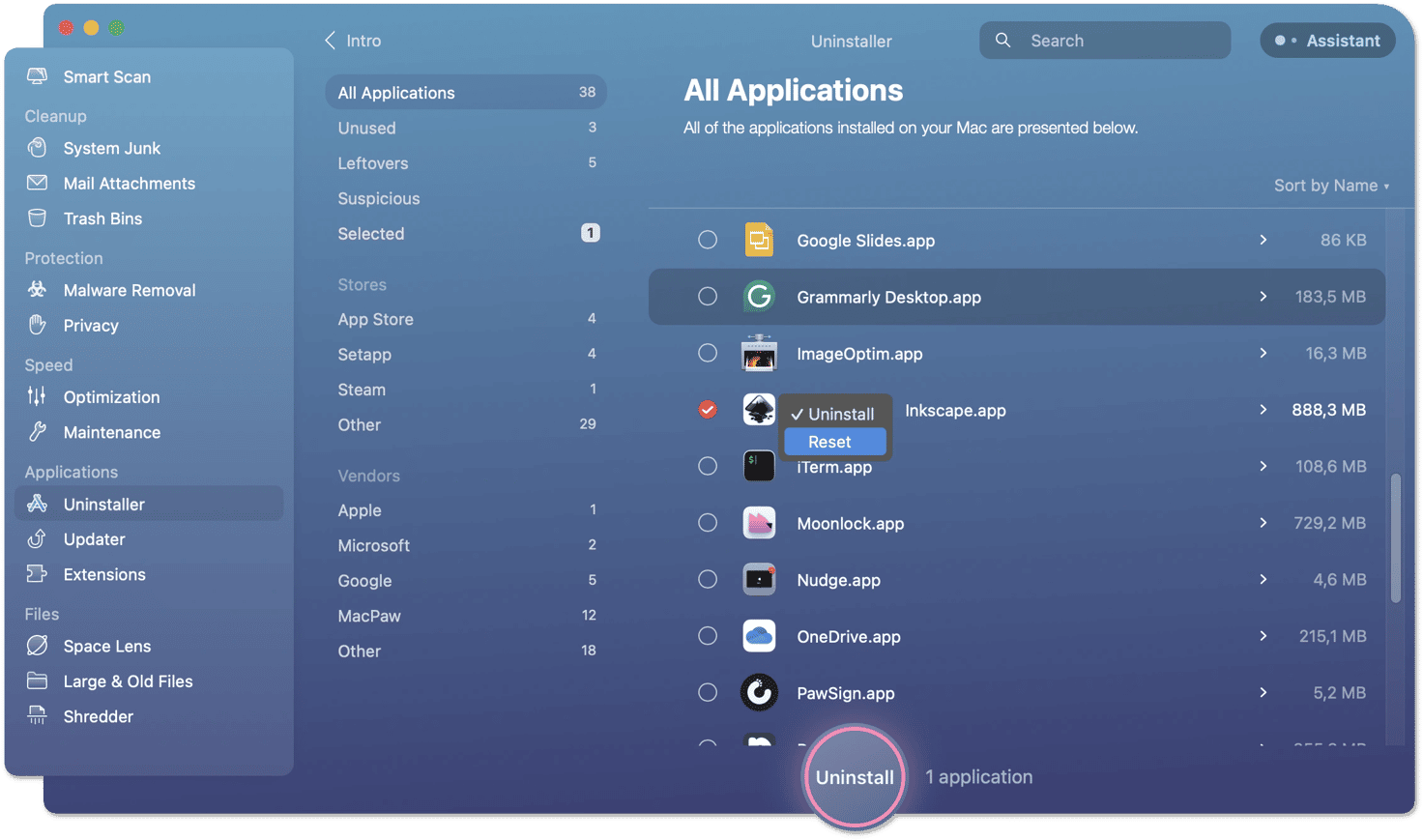Click the Search input field
This screenshot has width=1423, height=840.
pyautogui.click(x=1105, y=41)
